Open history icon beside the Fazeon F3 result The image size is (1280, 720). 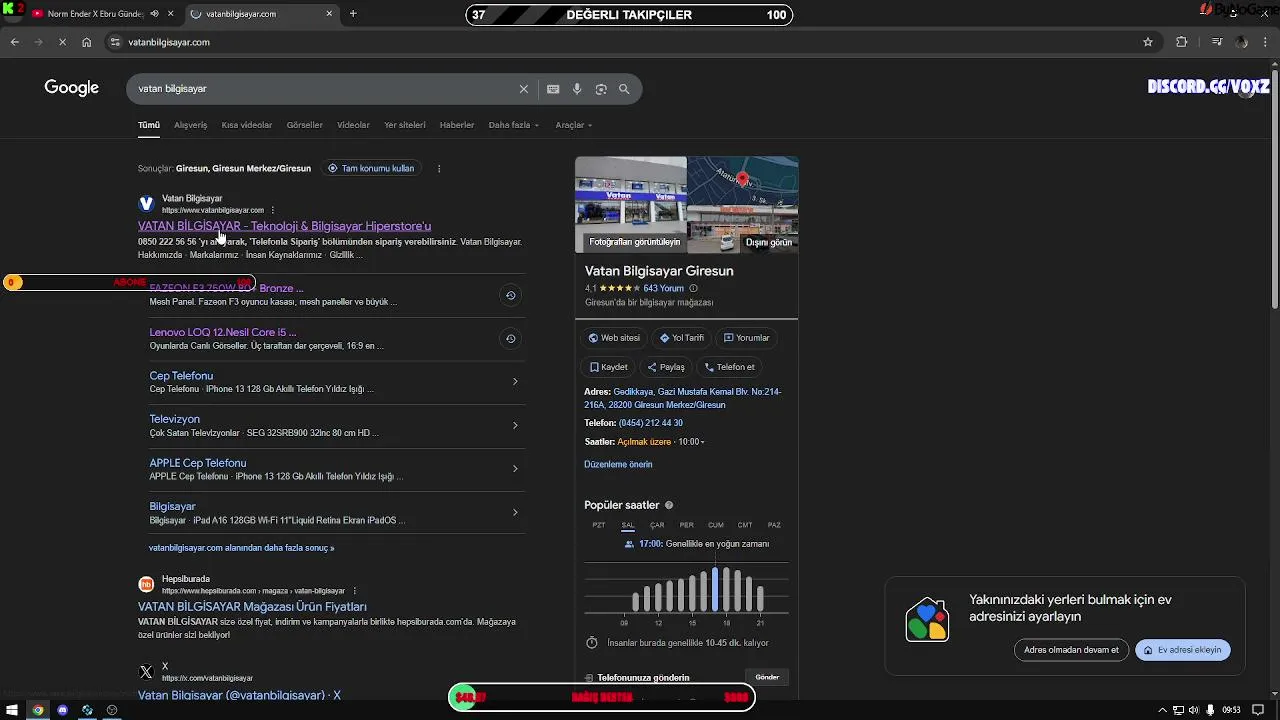(x=510, y=295)
